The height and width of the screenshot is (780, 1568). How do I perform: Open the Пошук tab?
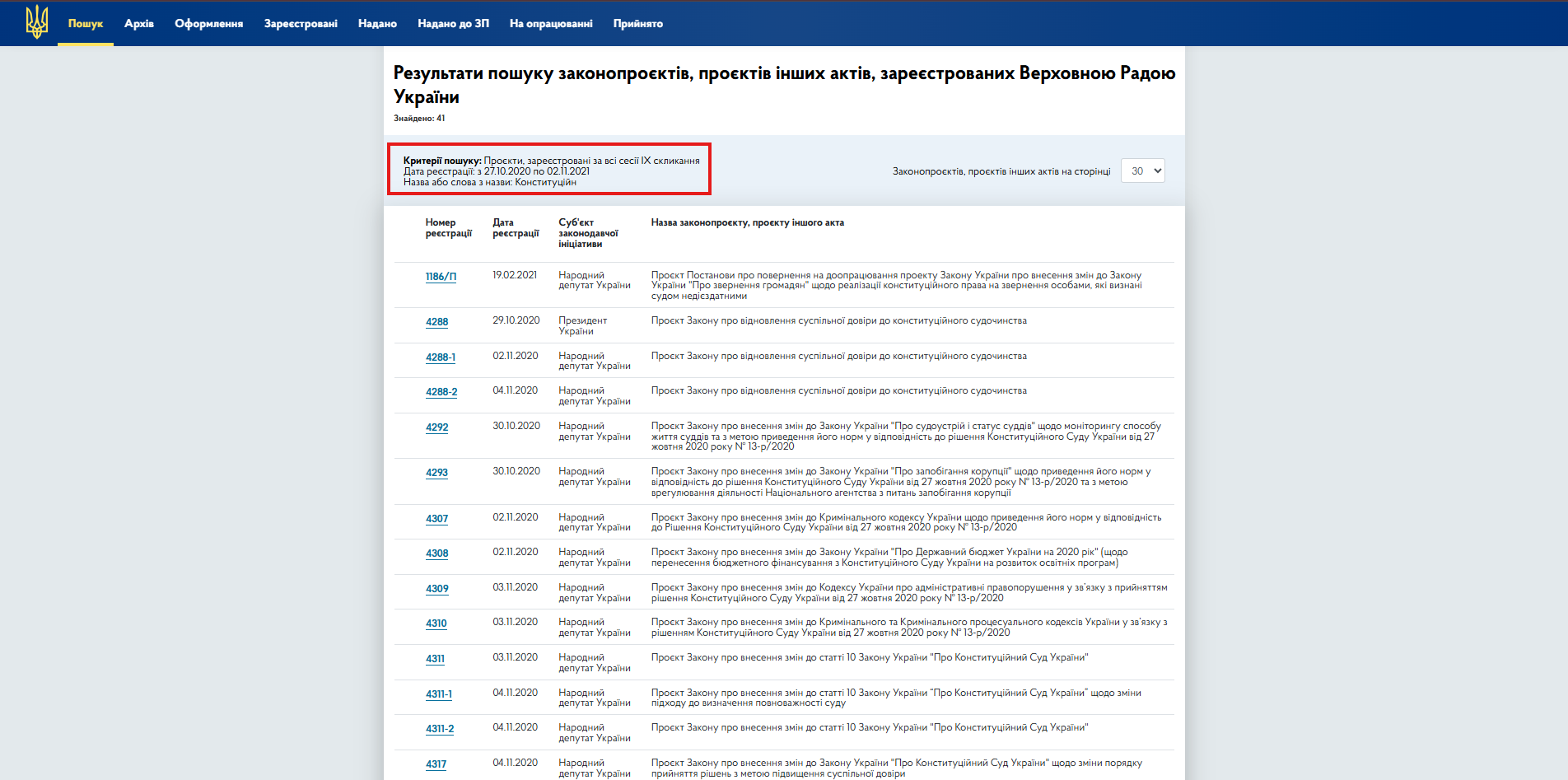click(x=86, y=23)
